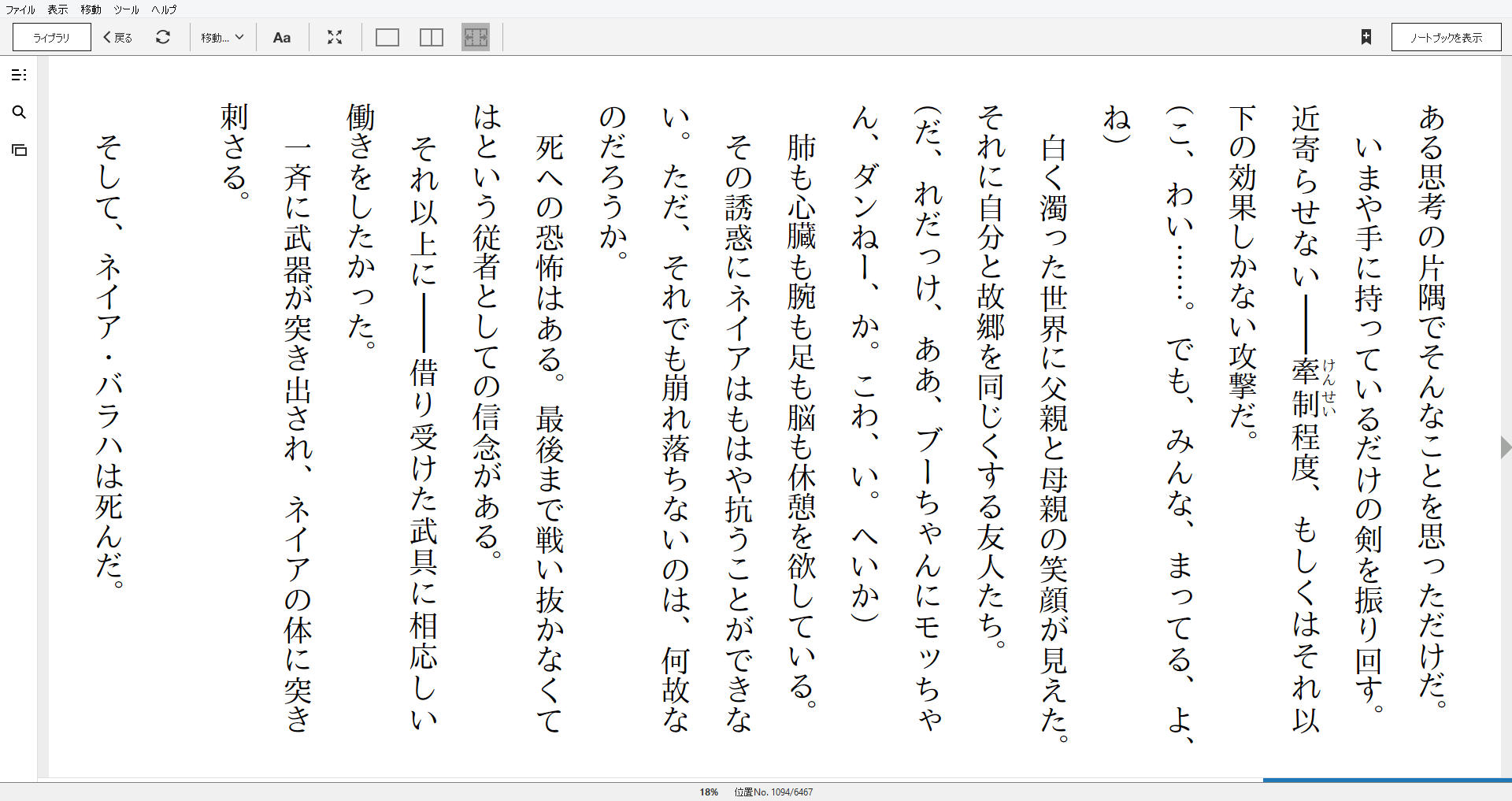
Task: Click ノートブックを表示 button
Action: point(1446,37)
